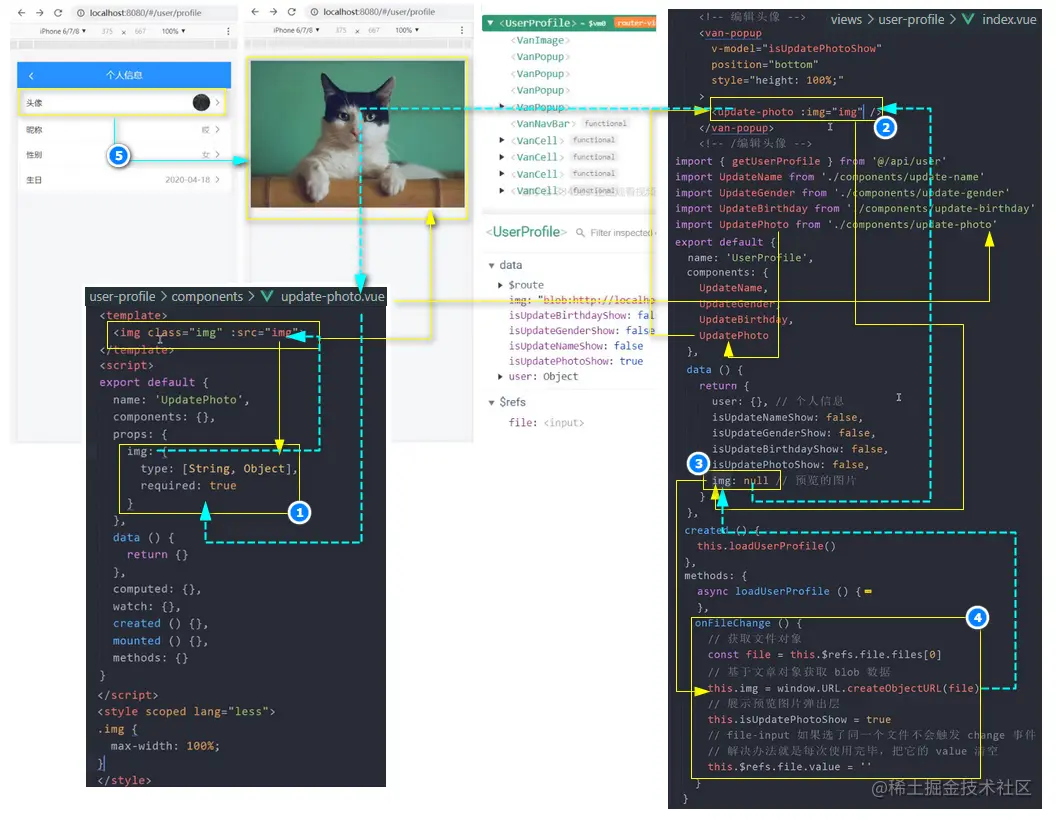Open the 头像 avatar row
The height and width of the screenshot is (822, 1056).
click(x=122, y=102)
